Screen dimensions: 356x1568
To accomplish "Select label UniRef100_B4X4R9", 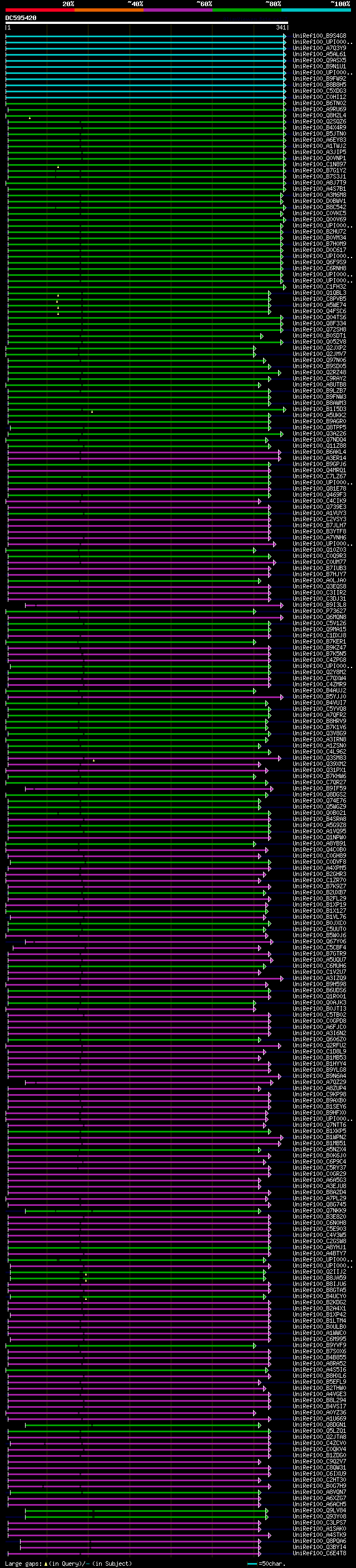I will click(x=319, y=127).
